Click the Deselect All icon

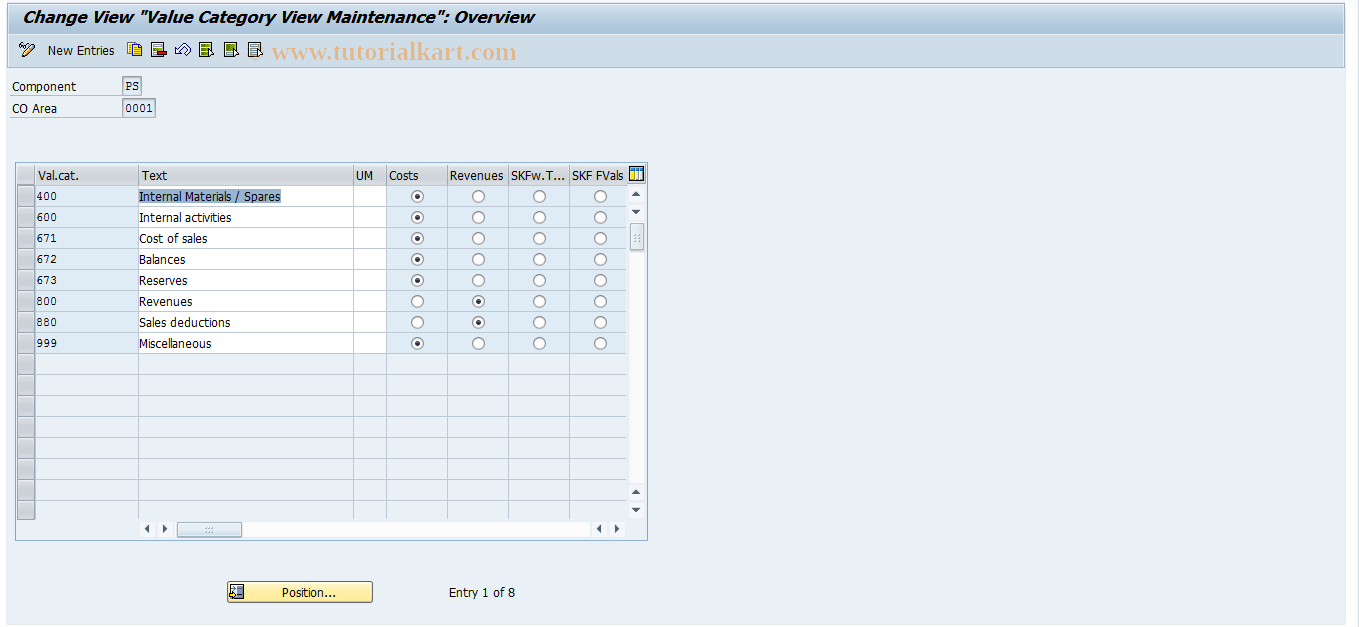pyautogui.click(x=255, y=49)
